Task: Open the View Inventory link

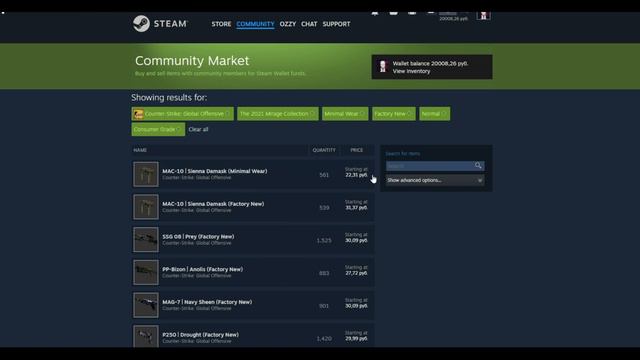Action: [411, 71]
